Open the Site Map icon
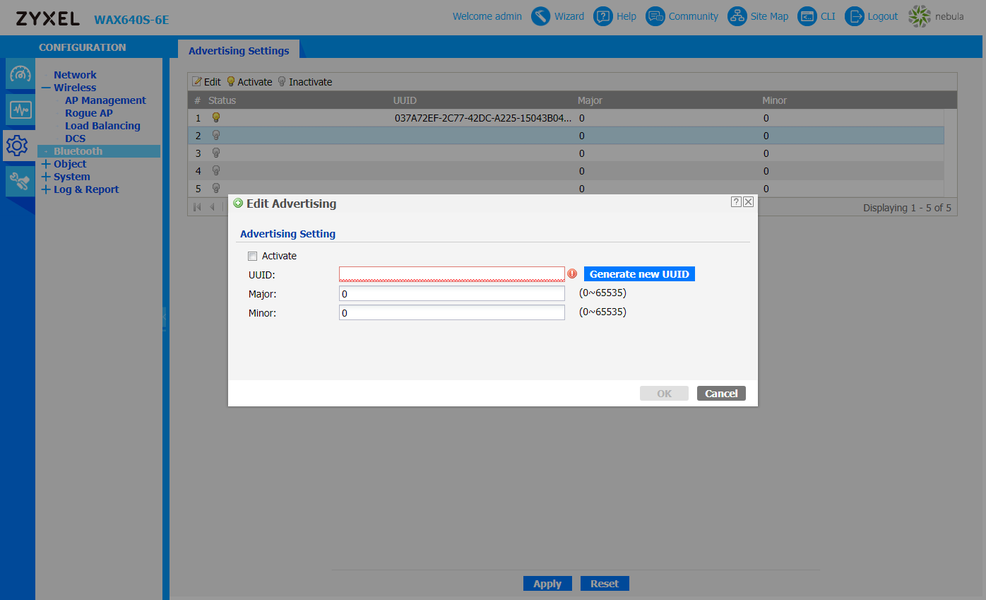Viewport: 986px width, 600px height. pos(737,16)
